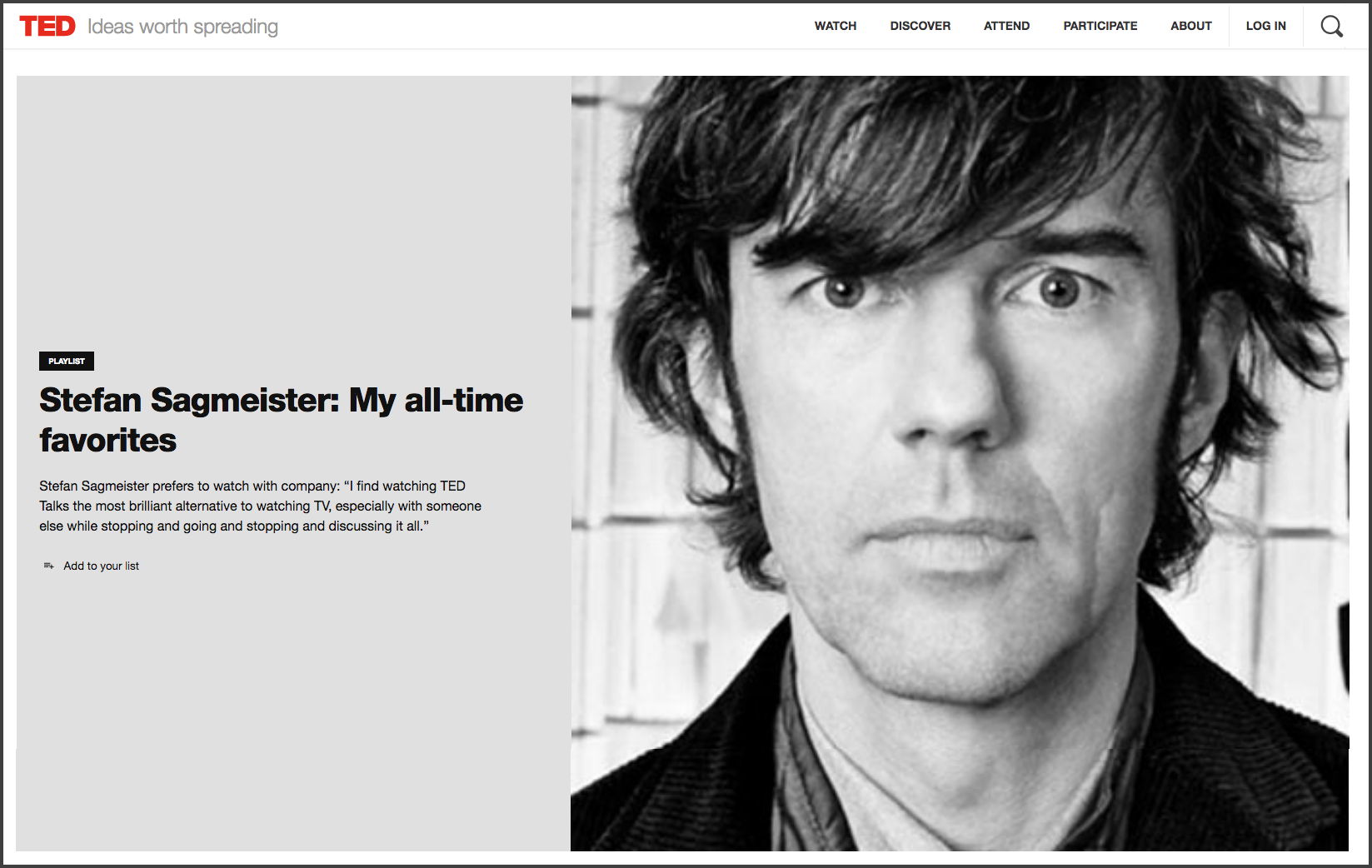
Task: Click the description line starting Stefan Sagmeister prefers
Action: (x=252, y=486)
